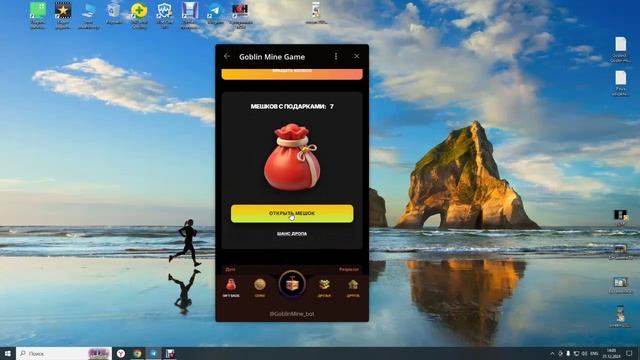Open the three-dot menu in Goblin Mine Game
Image resolution: width=640 pixels, height=360 pixels.
pyautogui.click(x=336, y=56)
